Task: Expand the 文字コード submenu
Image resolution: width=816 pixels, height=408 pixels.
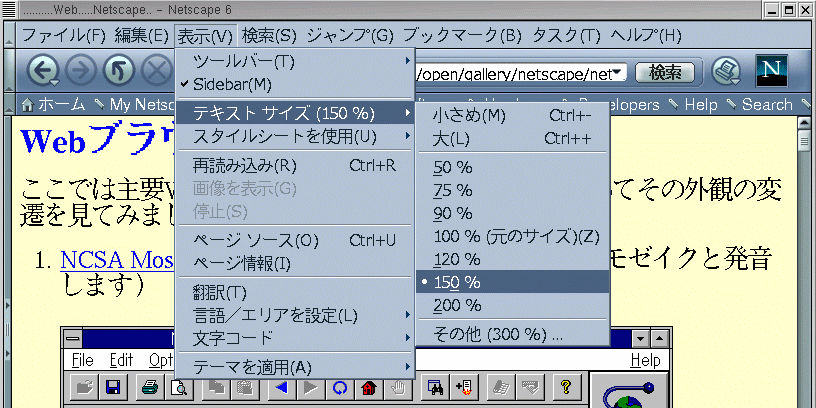Action: click(x=295, y=338)
